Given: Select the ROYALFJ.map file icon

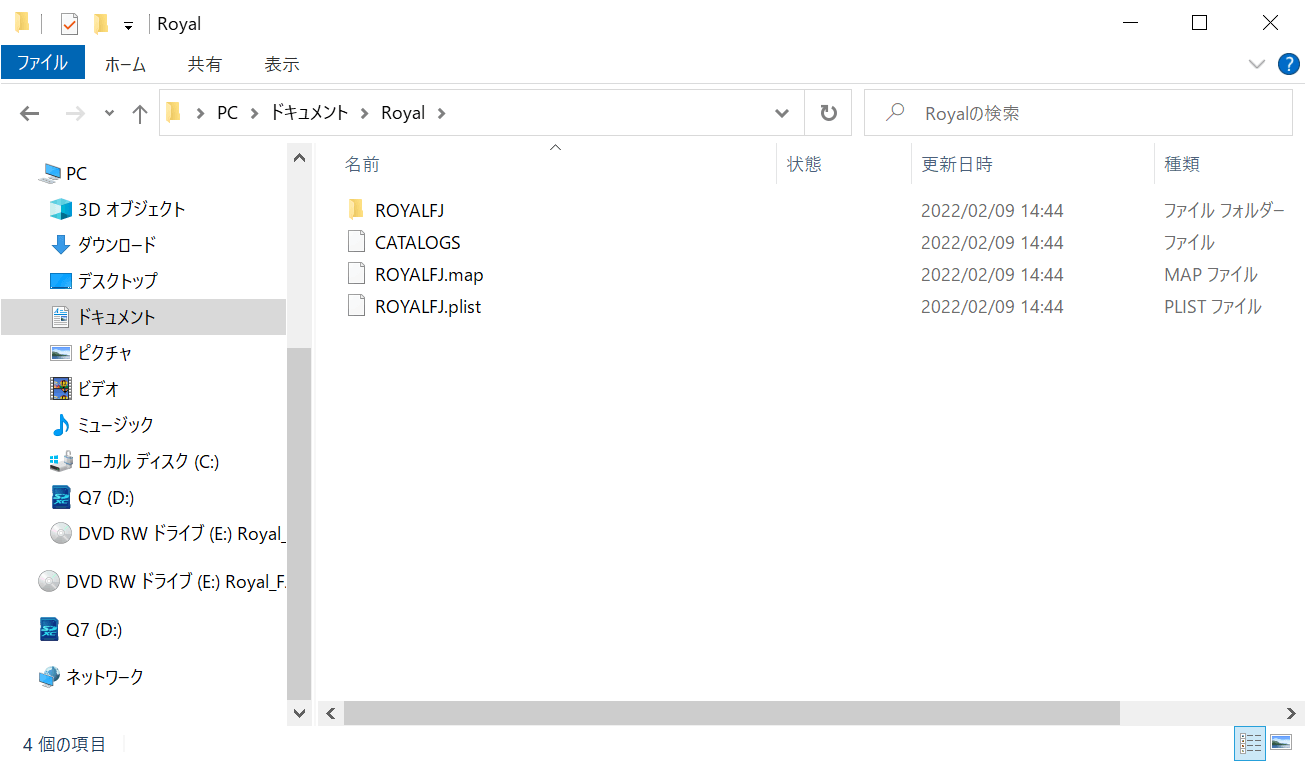Looking at the screenshot, I should (356, 274).
